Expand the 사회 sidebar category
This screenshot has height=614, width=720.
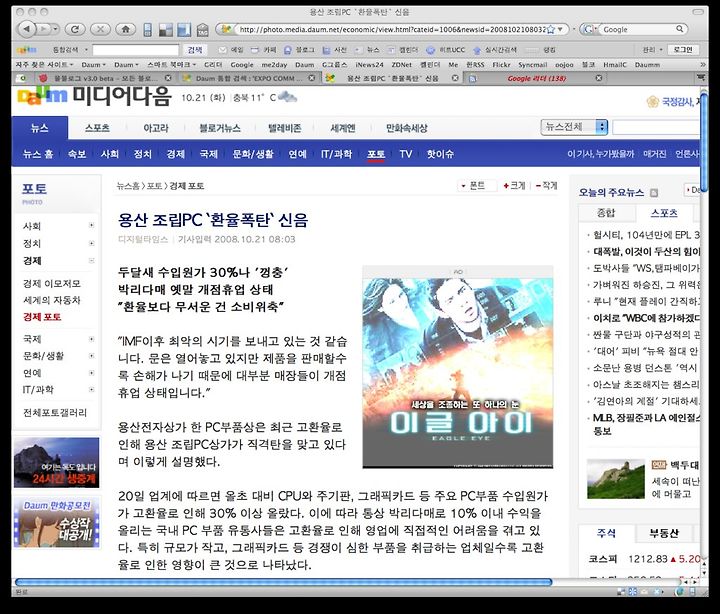(x=91, y=225)
